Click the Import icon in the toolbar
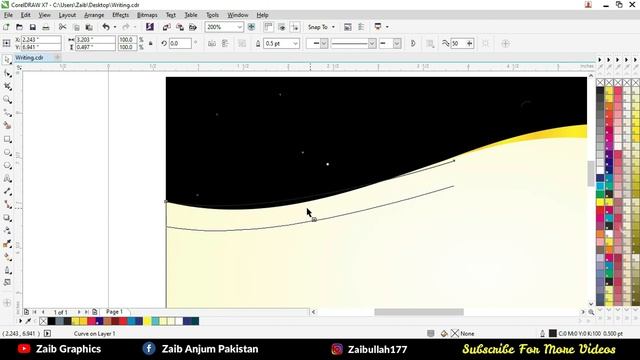Viewport: 640px width, 360px height. pos(167,27)
